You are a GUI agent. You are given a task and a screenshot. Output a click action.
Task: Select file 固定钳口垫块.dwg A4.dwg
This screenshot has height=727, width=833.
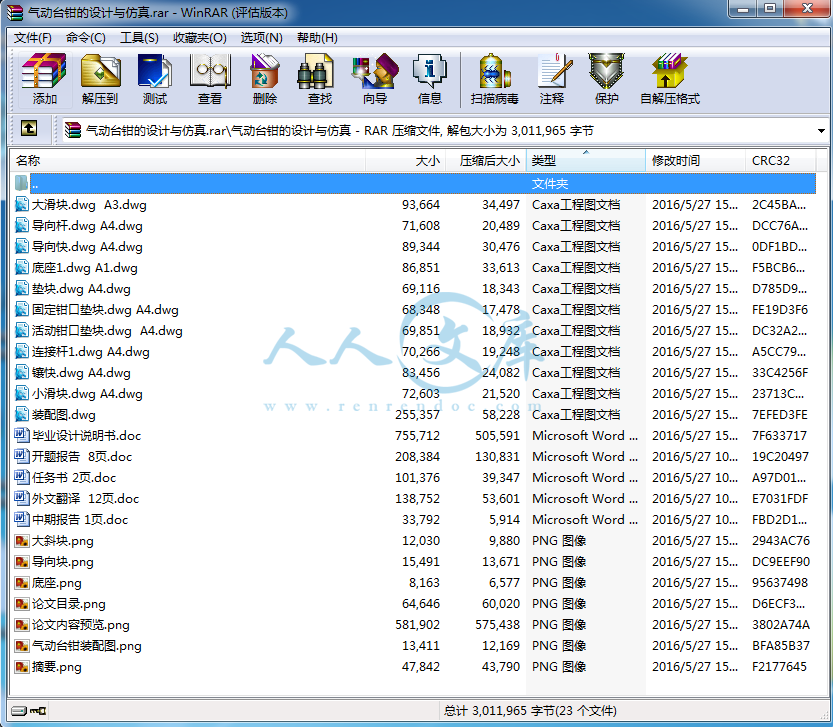click(105, 310)
